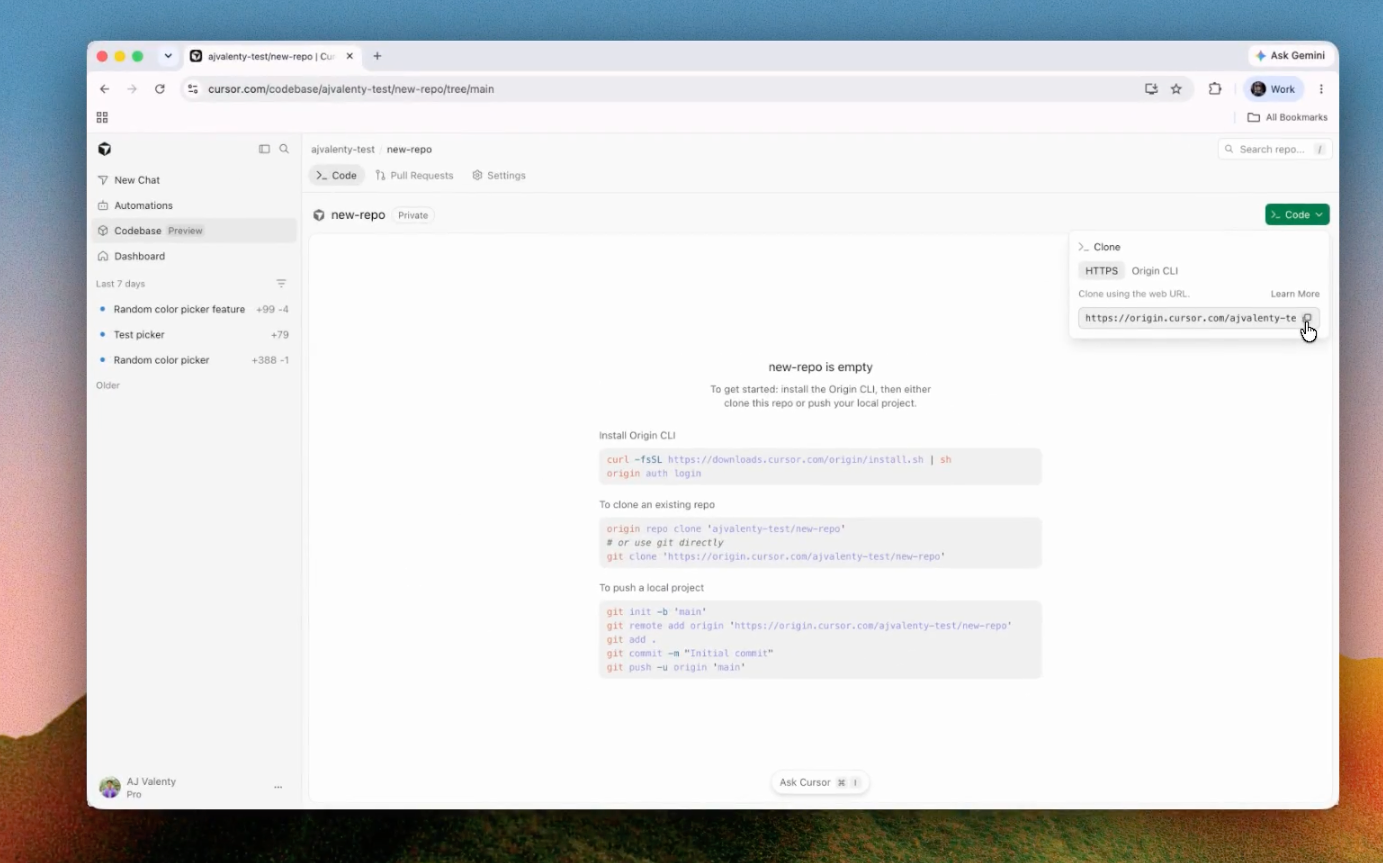
Task: Open the Extensions puzzle icon
Action: [x=1215, y=89]
